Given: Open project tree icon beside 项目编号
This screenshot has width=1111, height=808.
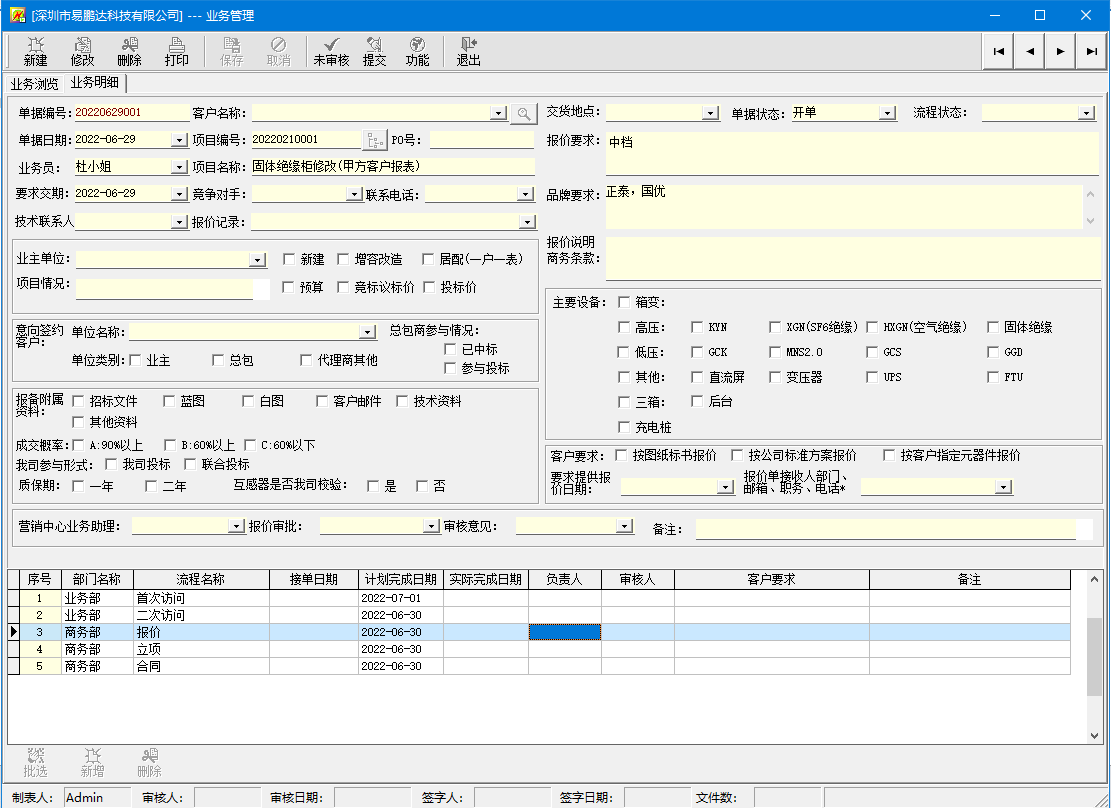Looking at the screenshot, I should pos(375,140).
